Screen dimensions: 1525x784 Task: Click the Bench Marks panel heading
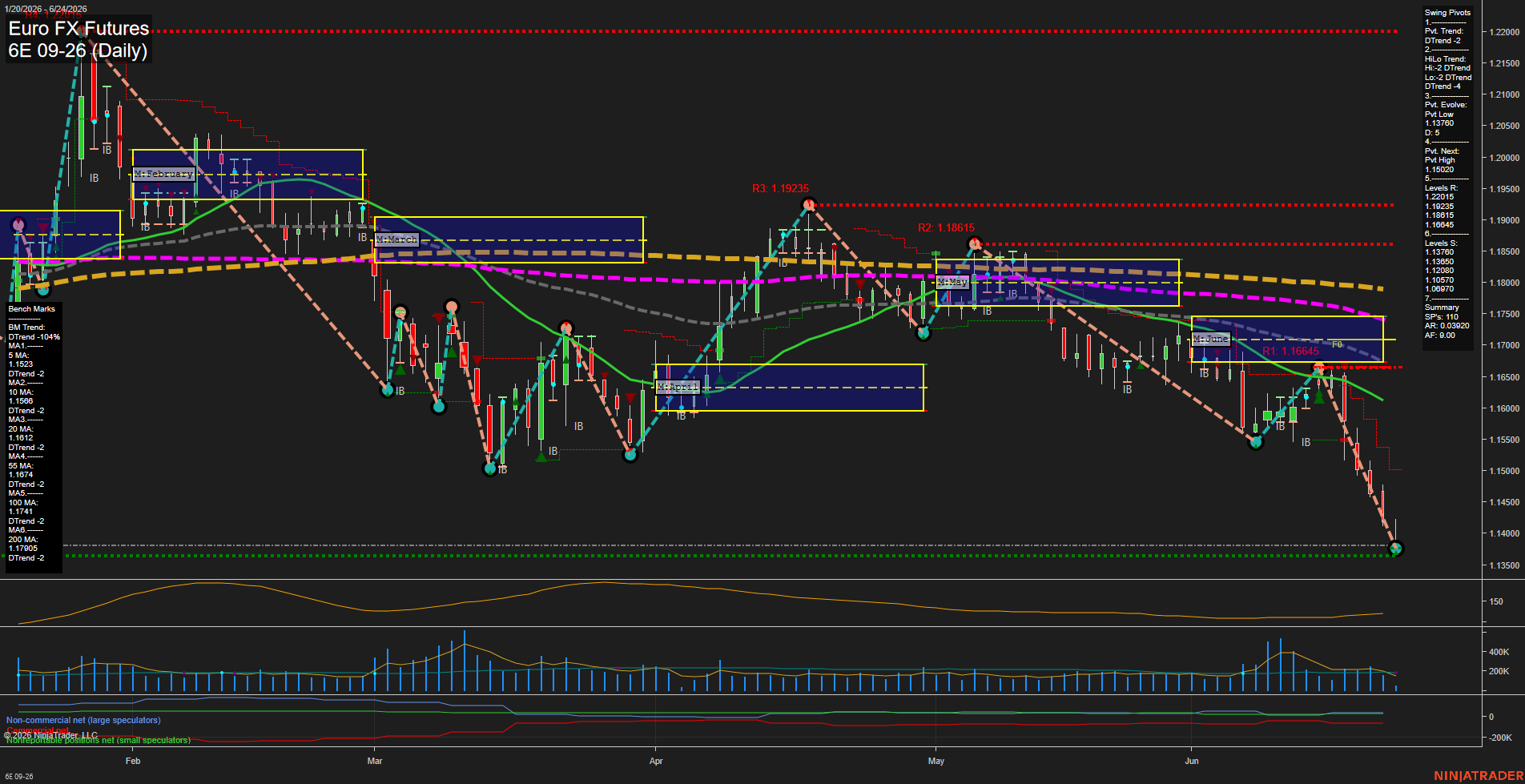pyautogui.click(x=32, y=309)
